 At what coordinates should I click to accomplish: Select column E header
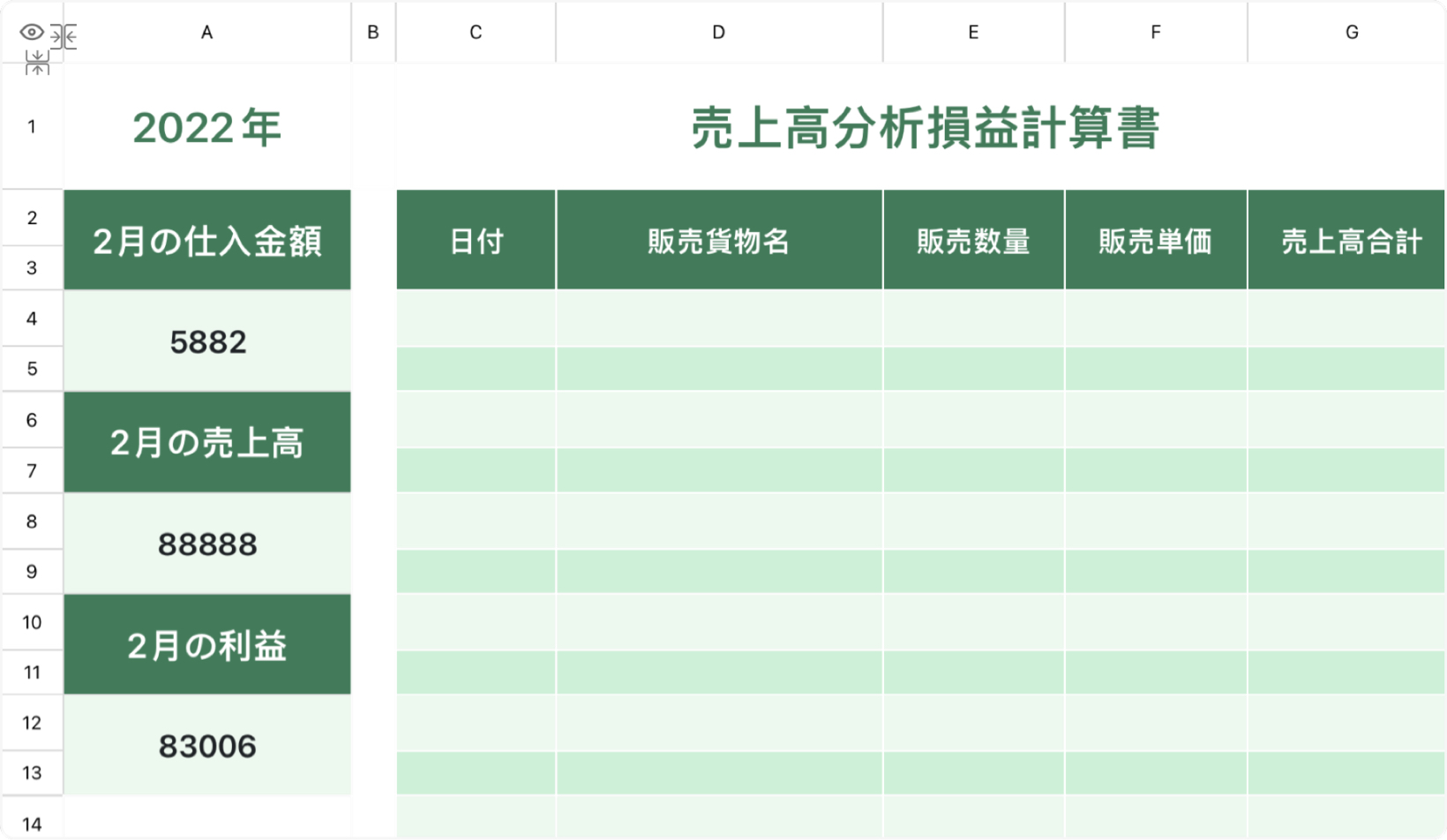973,33
